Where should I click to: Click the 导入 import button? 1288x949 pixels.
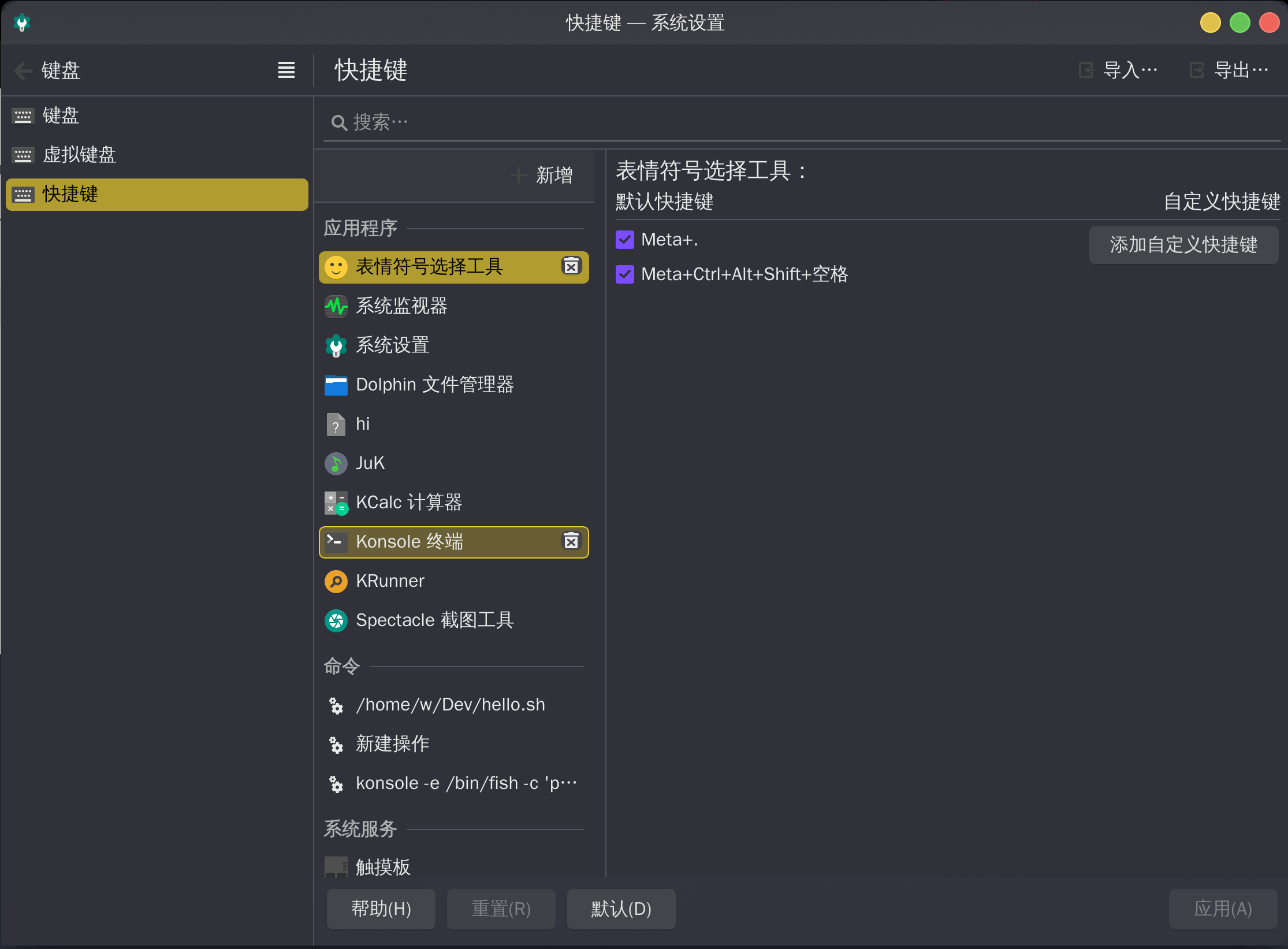[1118, 70]
